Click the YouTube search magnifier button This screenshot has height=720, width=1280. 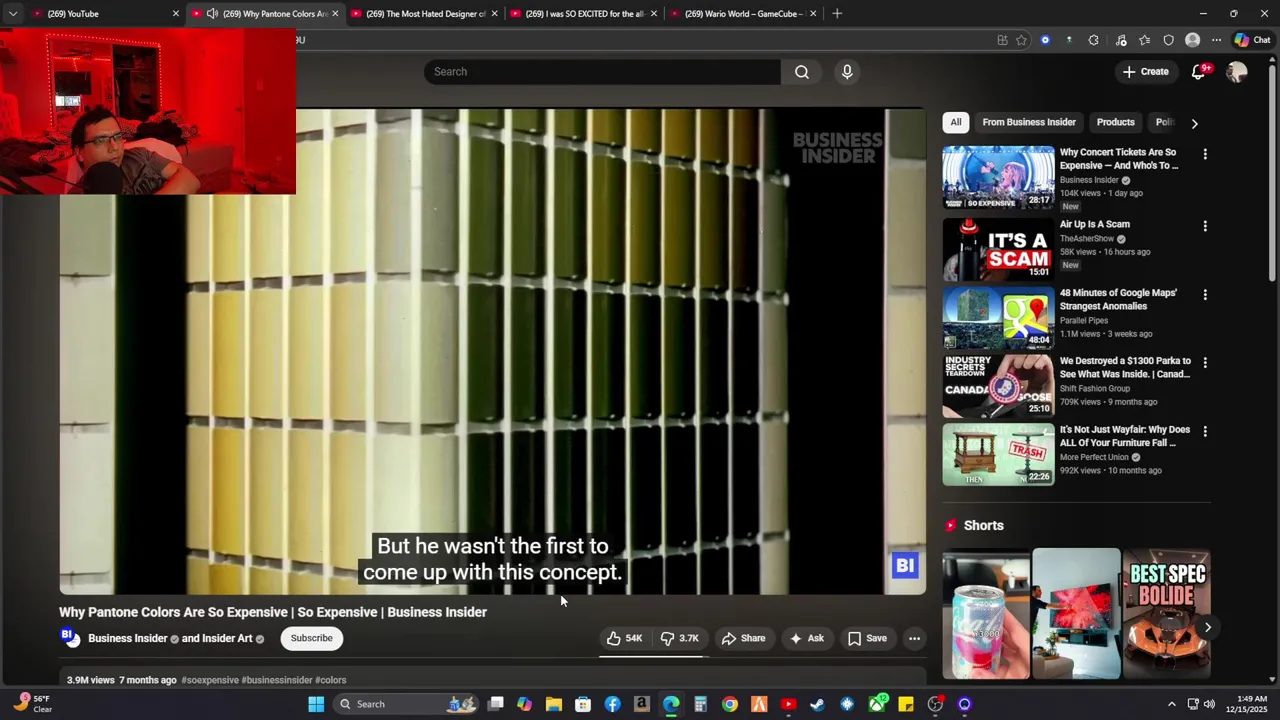802,72
